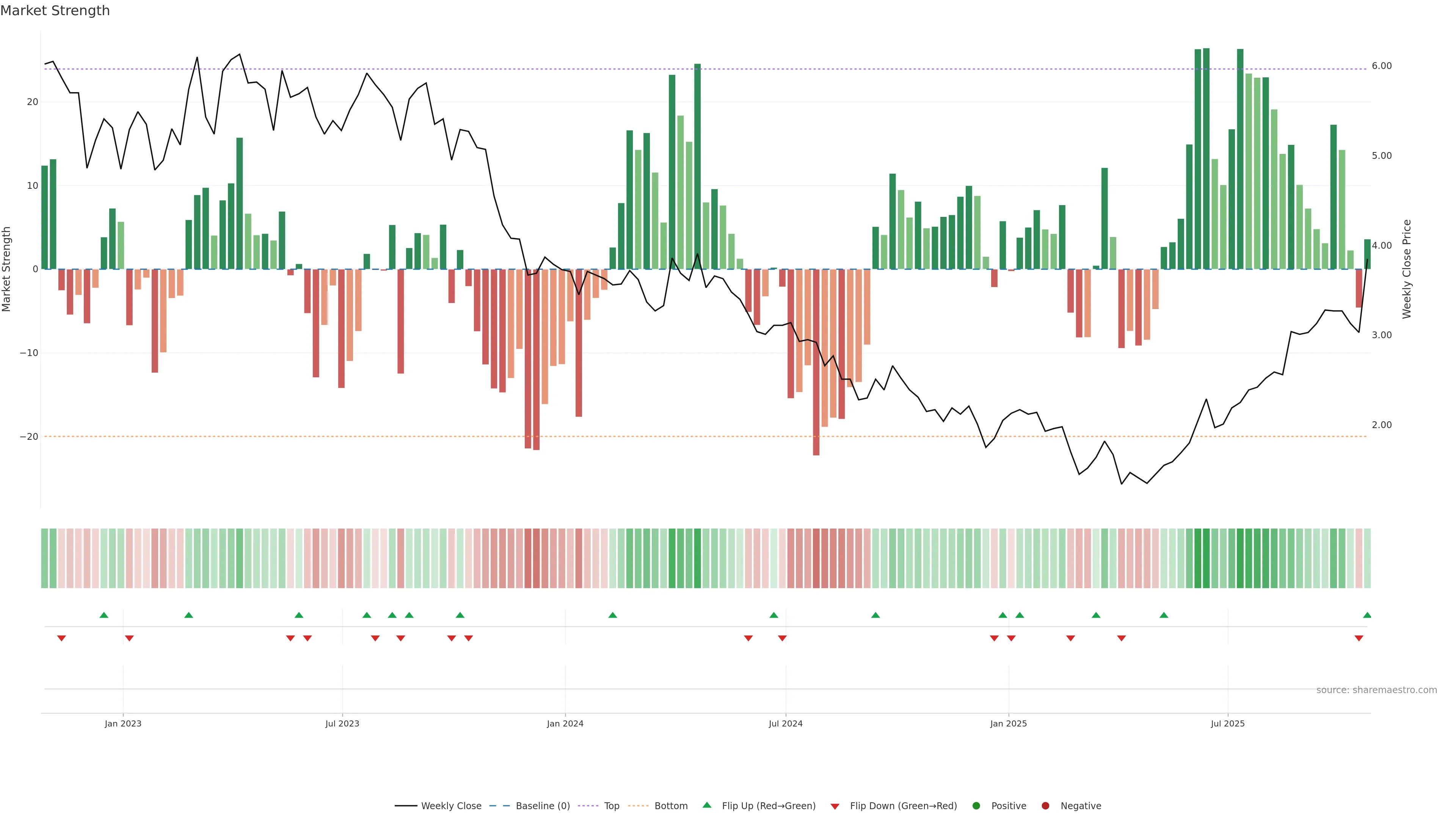
Task: Click the Market Strength chart title
Action: [55, 11]
